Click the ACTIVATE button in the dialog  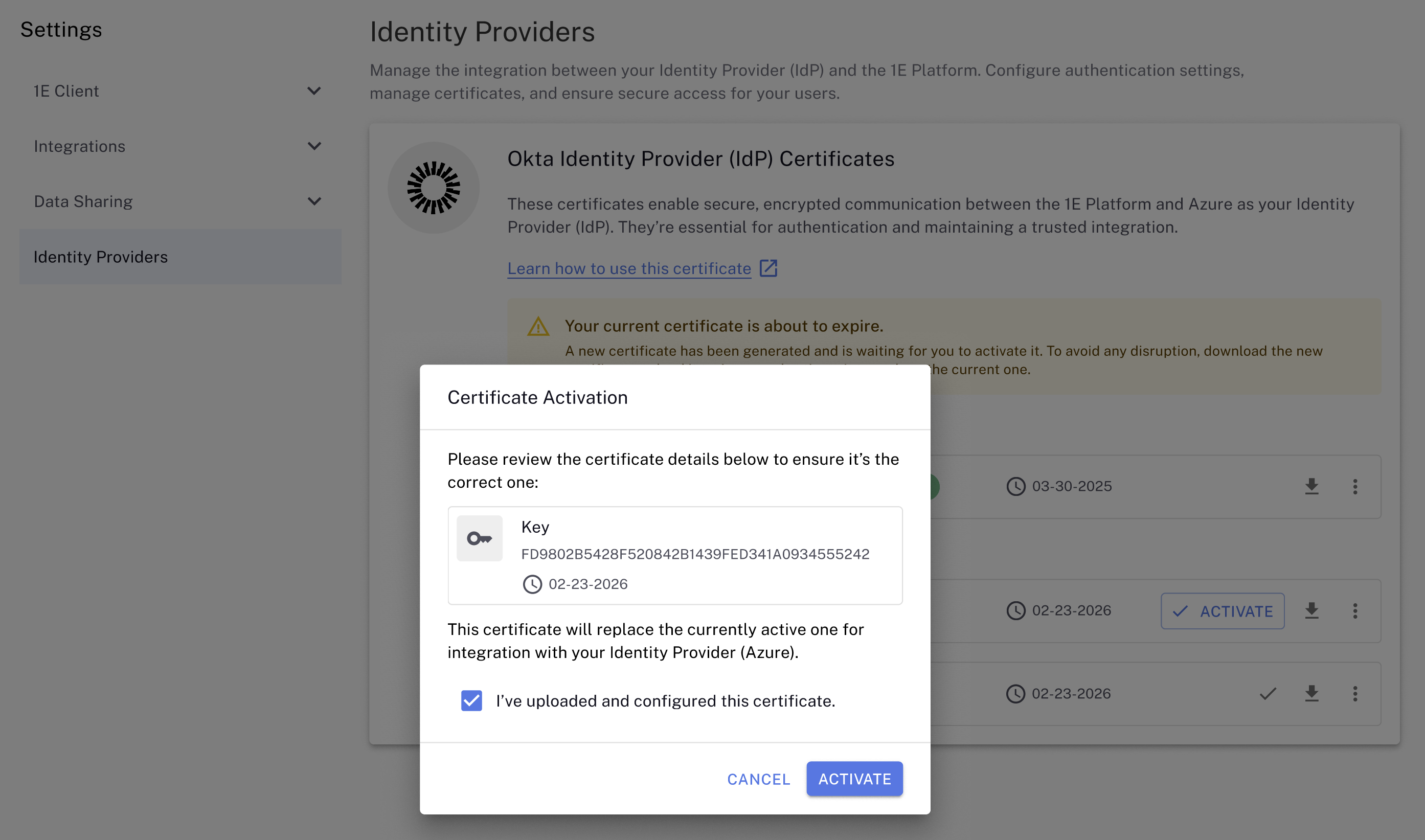coord(854,779)
